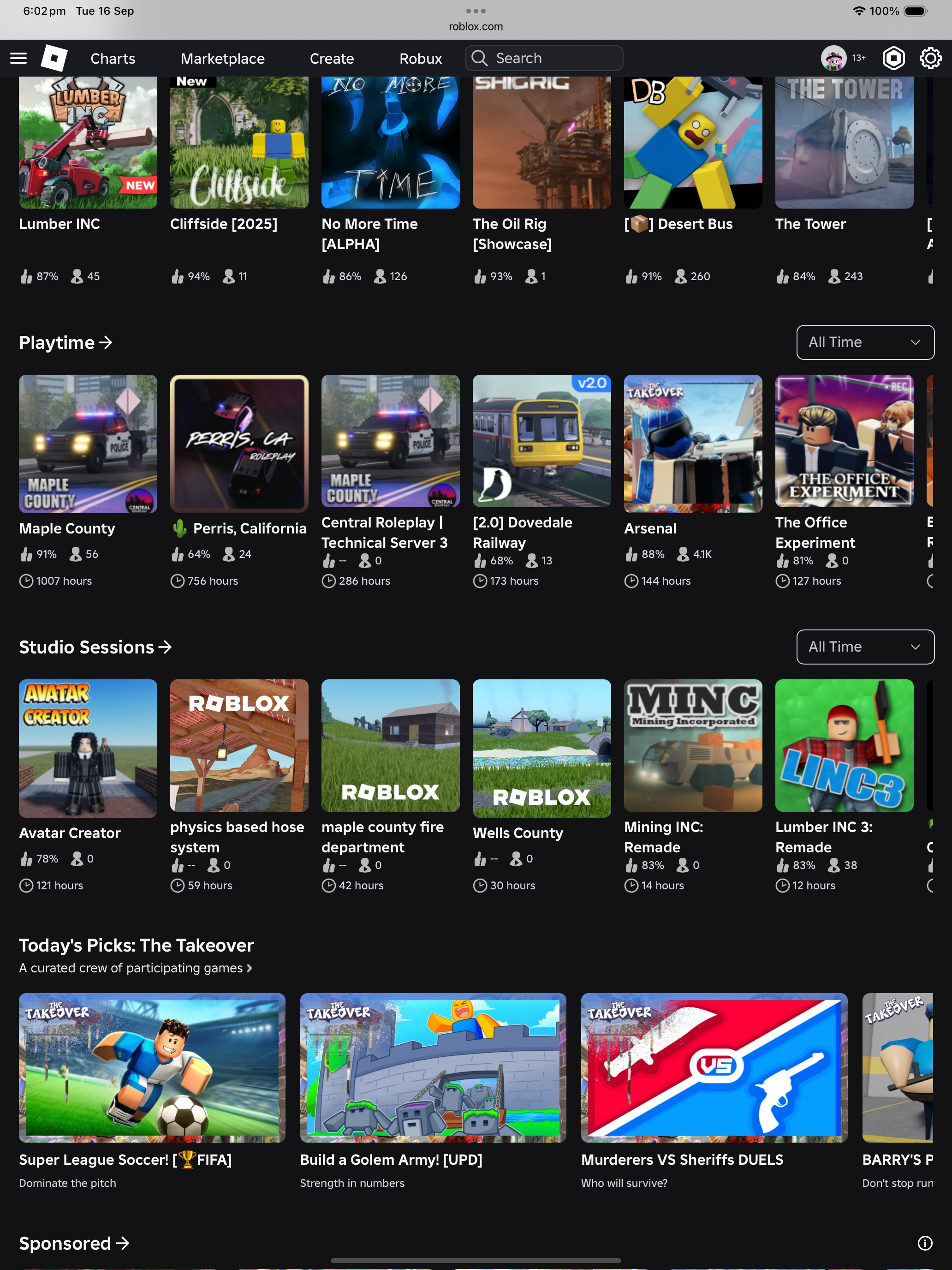Open the No More Time game icon

point(390,143)
